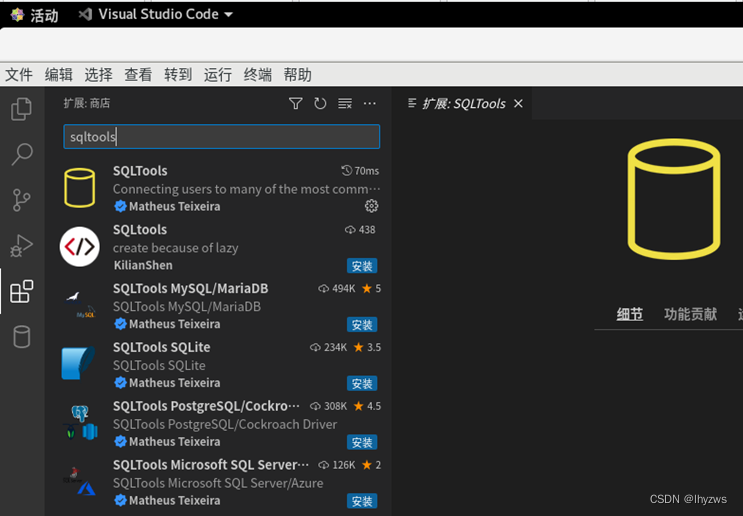This screenshot has width=743, height=516.
Task: Close the 扩展: SQLTools tab
Action: tap(518, 103)
